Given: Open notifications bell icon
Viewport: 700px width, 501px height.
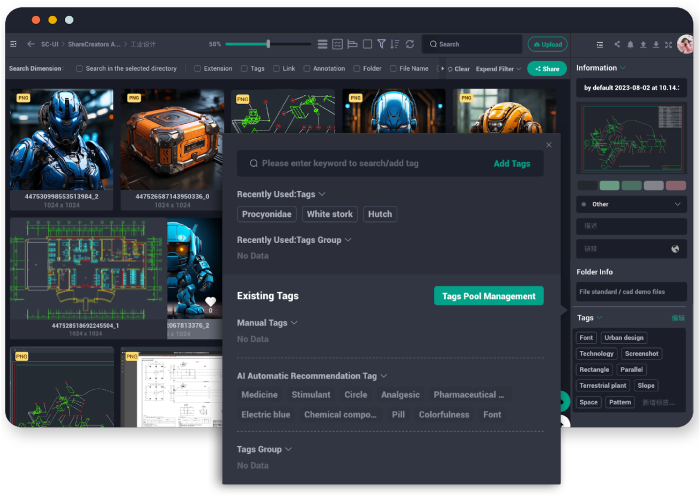Looking at the screenshot, I should coord(630,44).
